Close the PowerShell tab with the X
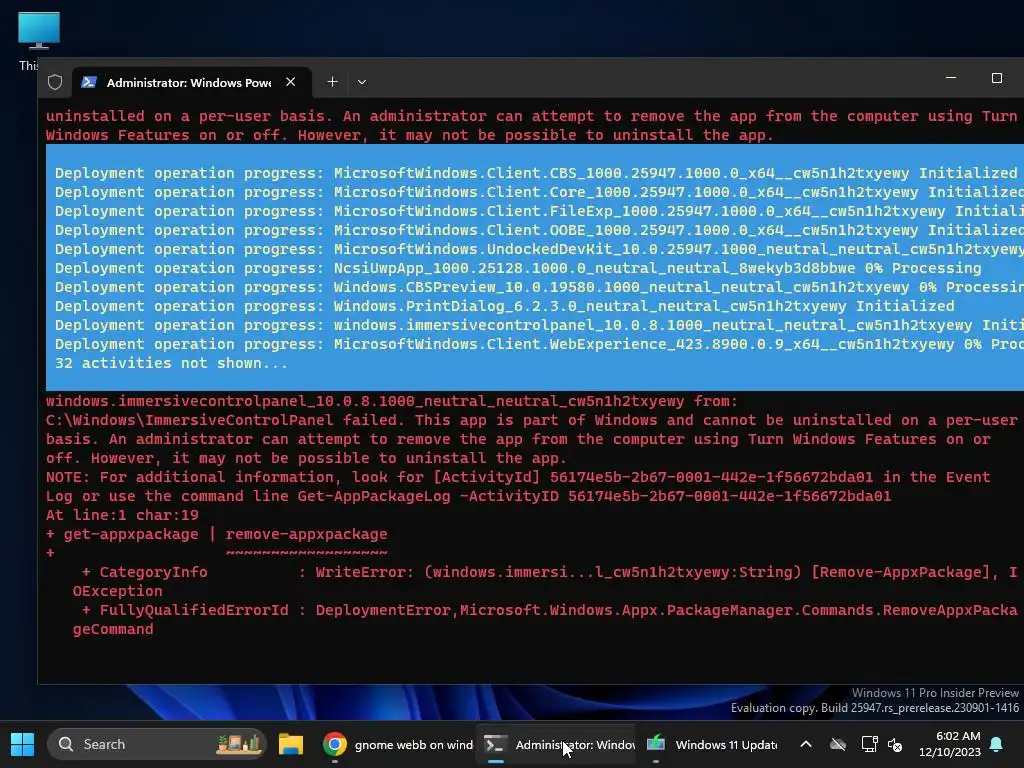 pos(291,82)
